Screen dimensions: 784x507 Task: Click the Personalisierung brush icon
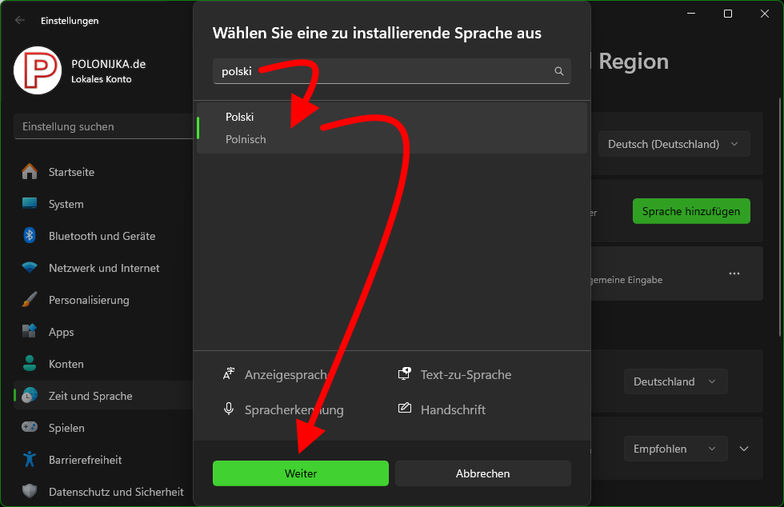(x=29, y=300)
